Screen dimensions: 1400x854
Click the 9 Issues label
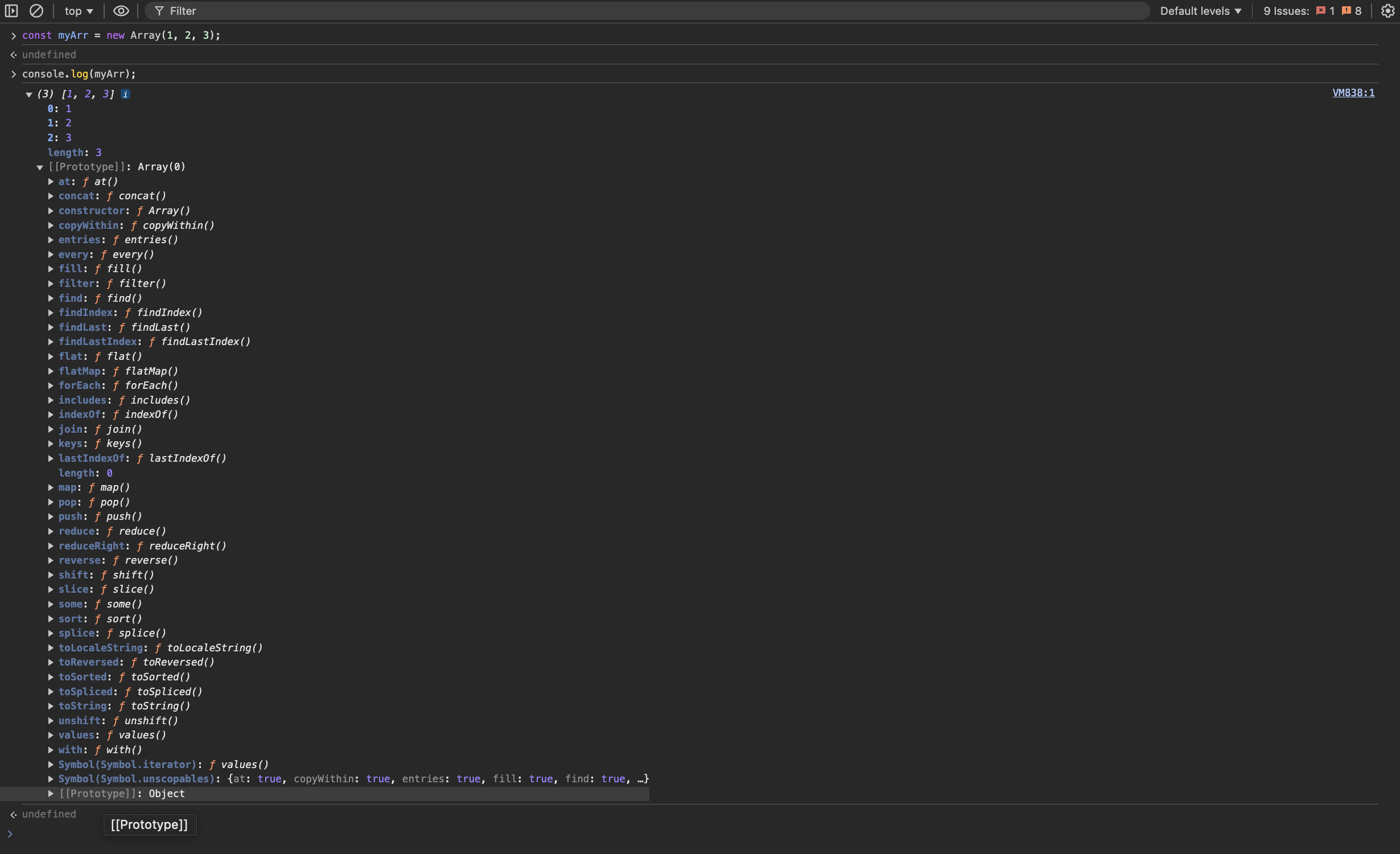(1286, 11)
